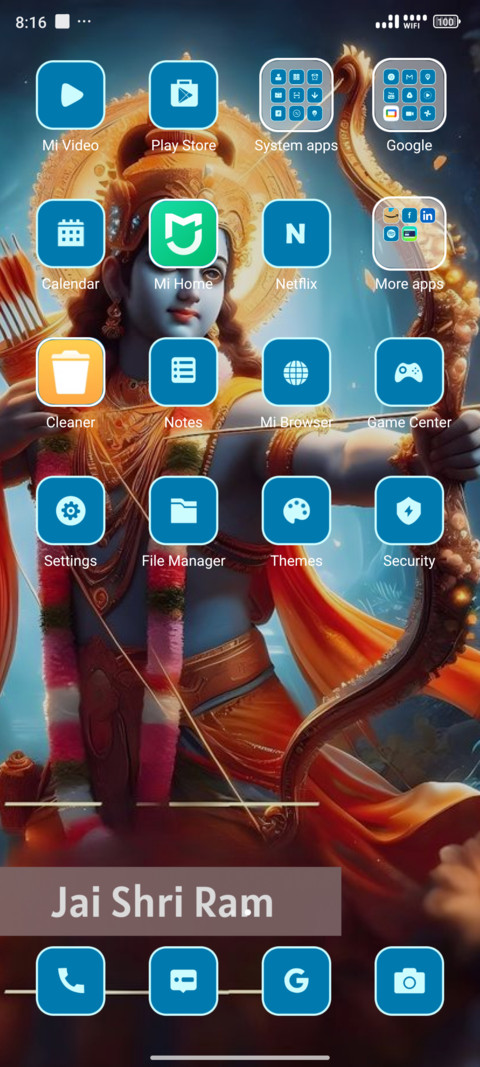Tap the Themes label
Screen dimensions: 480x1067
click(296, 561)
